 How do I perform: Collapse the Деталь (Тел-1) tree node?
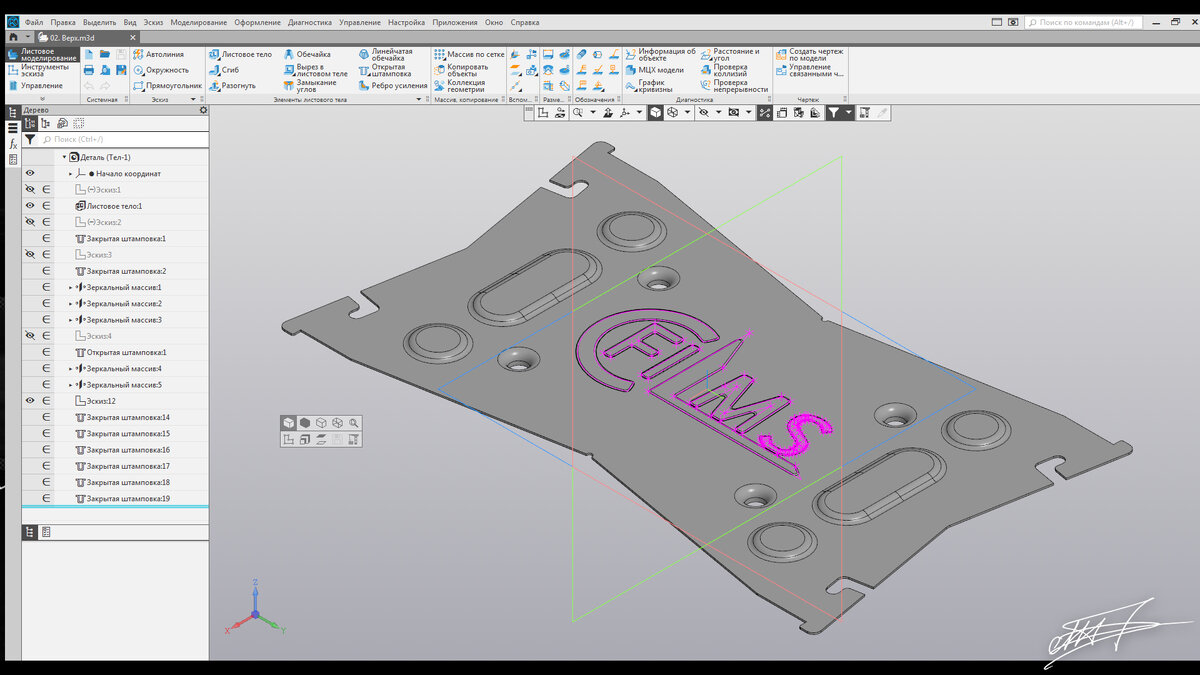point(64,157)
